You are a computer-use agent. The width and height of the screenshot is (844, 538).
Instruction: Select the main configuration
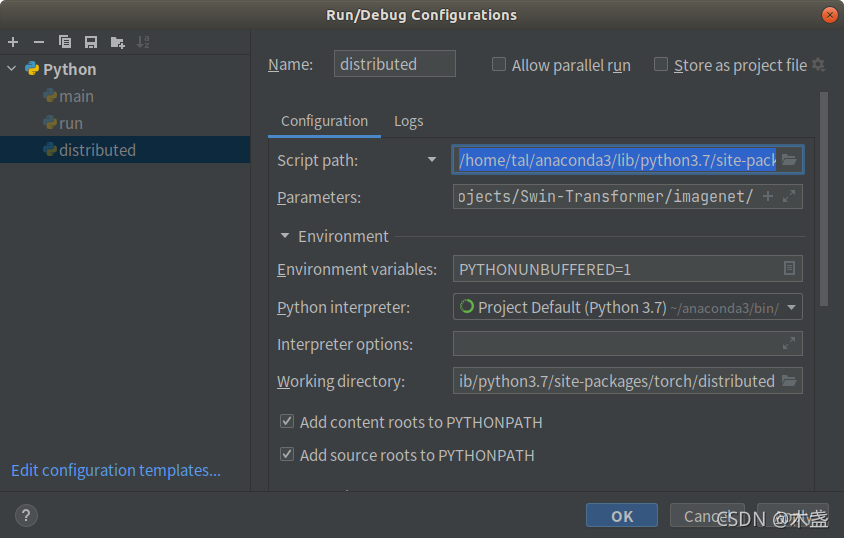coord(125,96)
